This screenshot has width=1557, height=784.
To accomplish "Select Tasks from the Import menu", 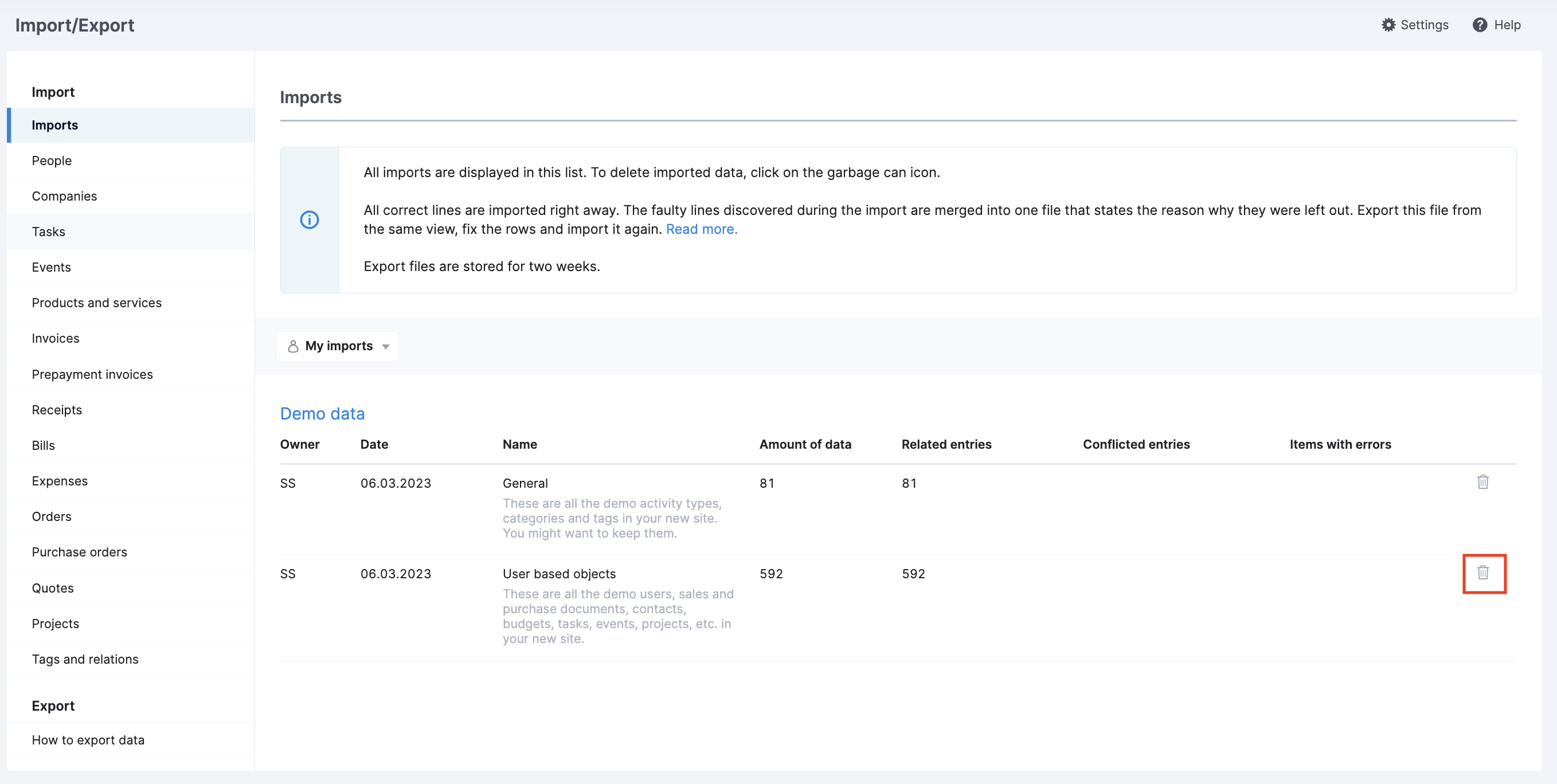I will point(48,232).
